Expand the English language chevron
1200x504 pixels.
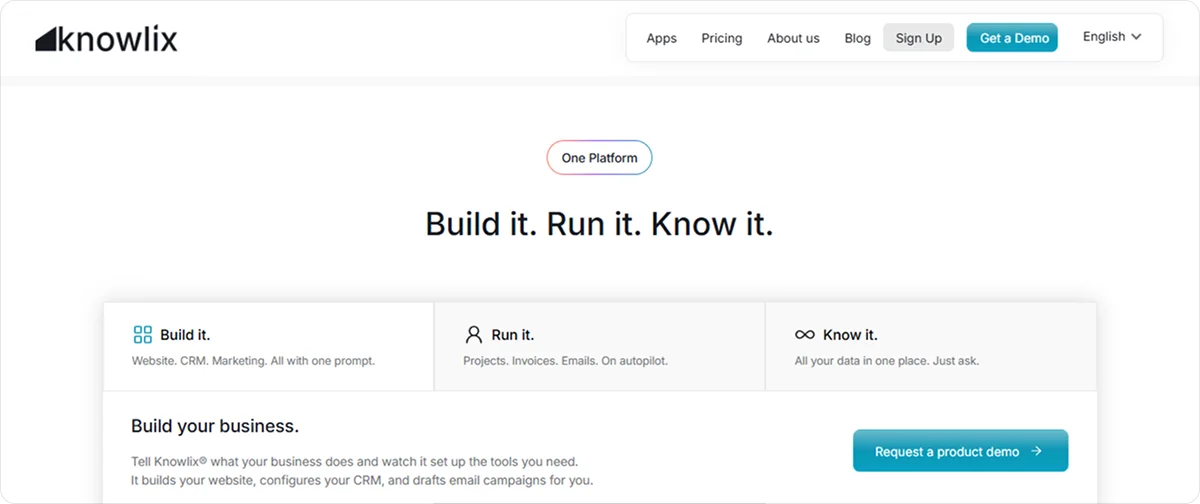[x=1136, y=37]
